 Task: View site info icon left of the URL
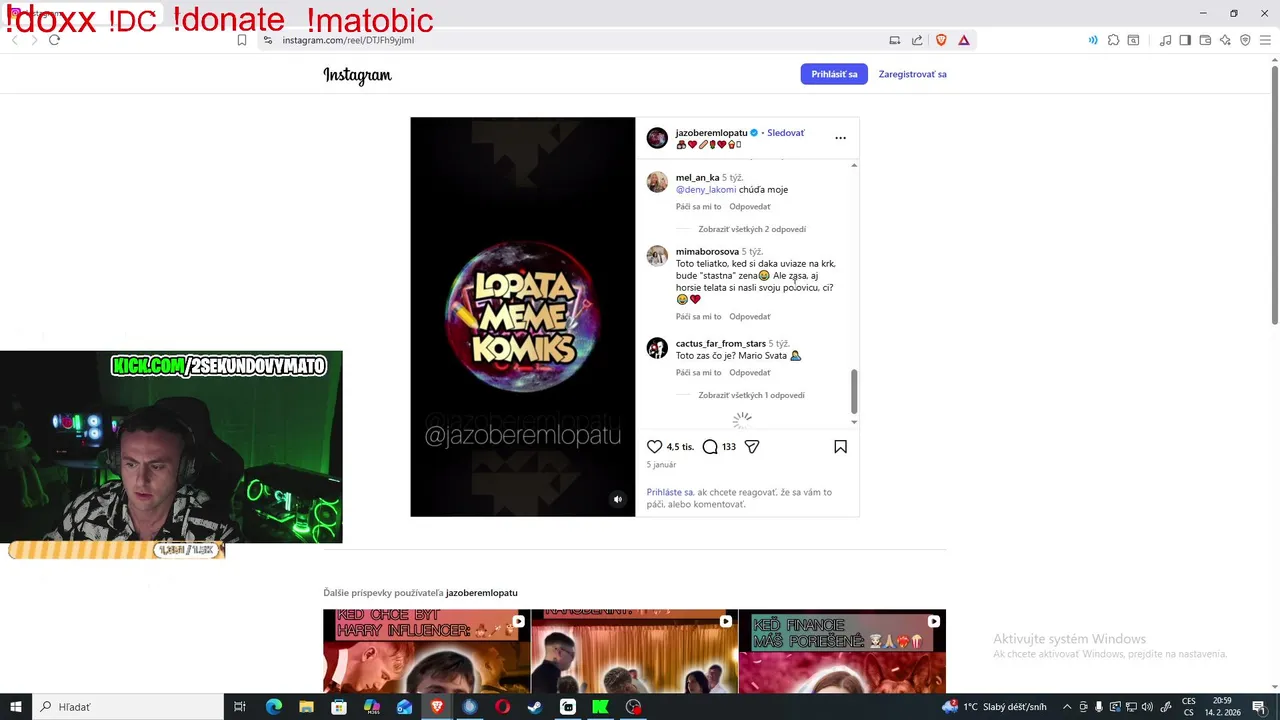267,40
